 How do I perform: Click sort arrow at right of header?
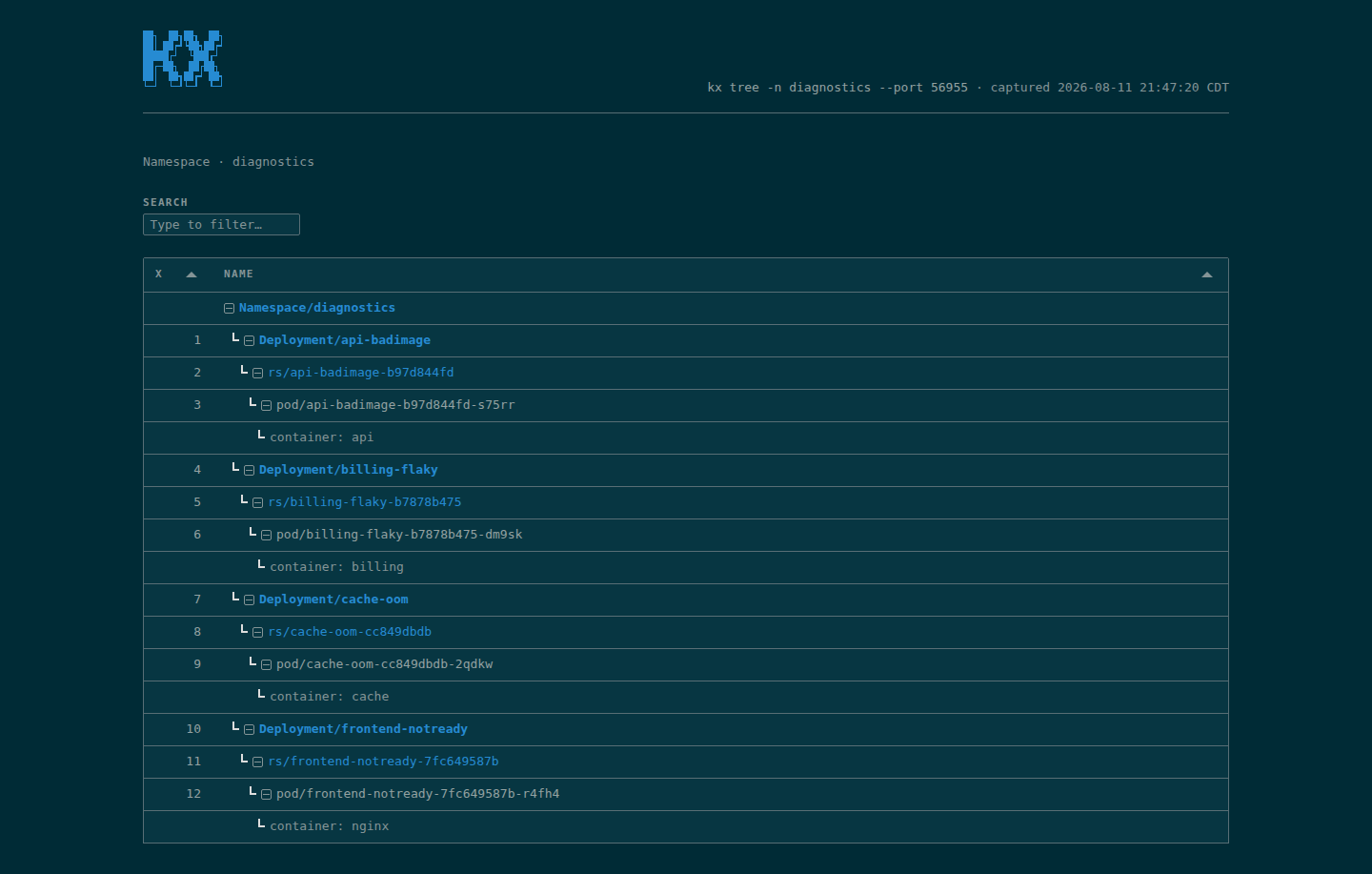point(1207,274)
